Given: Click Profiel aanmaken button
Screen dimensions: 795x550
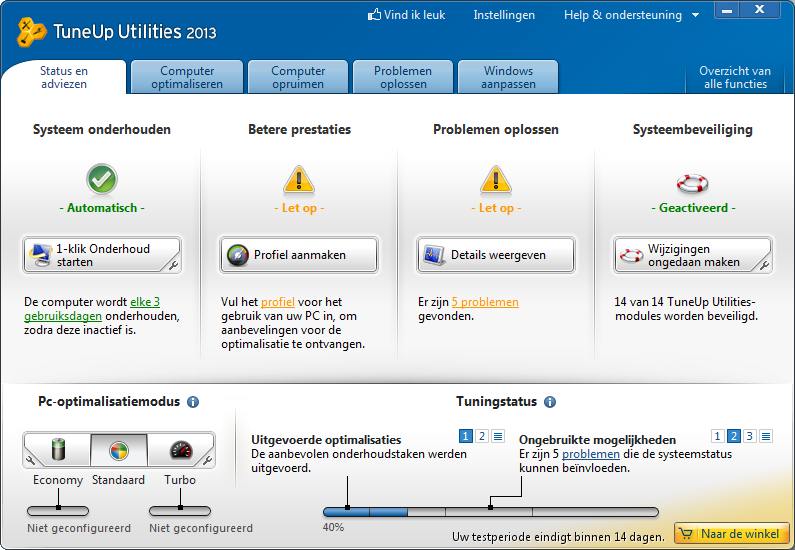Looking at the screenshot, I should pos(299,255).
